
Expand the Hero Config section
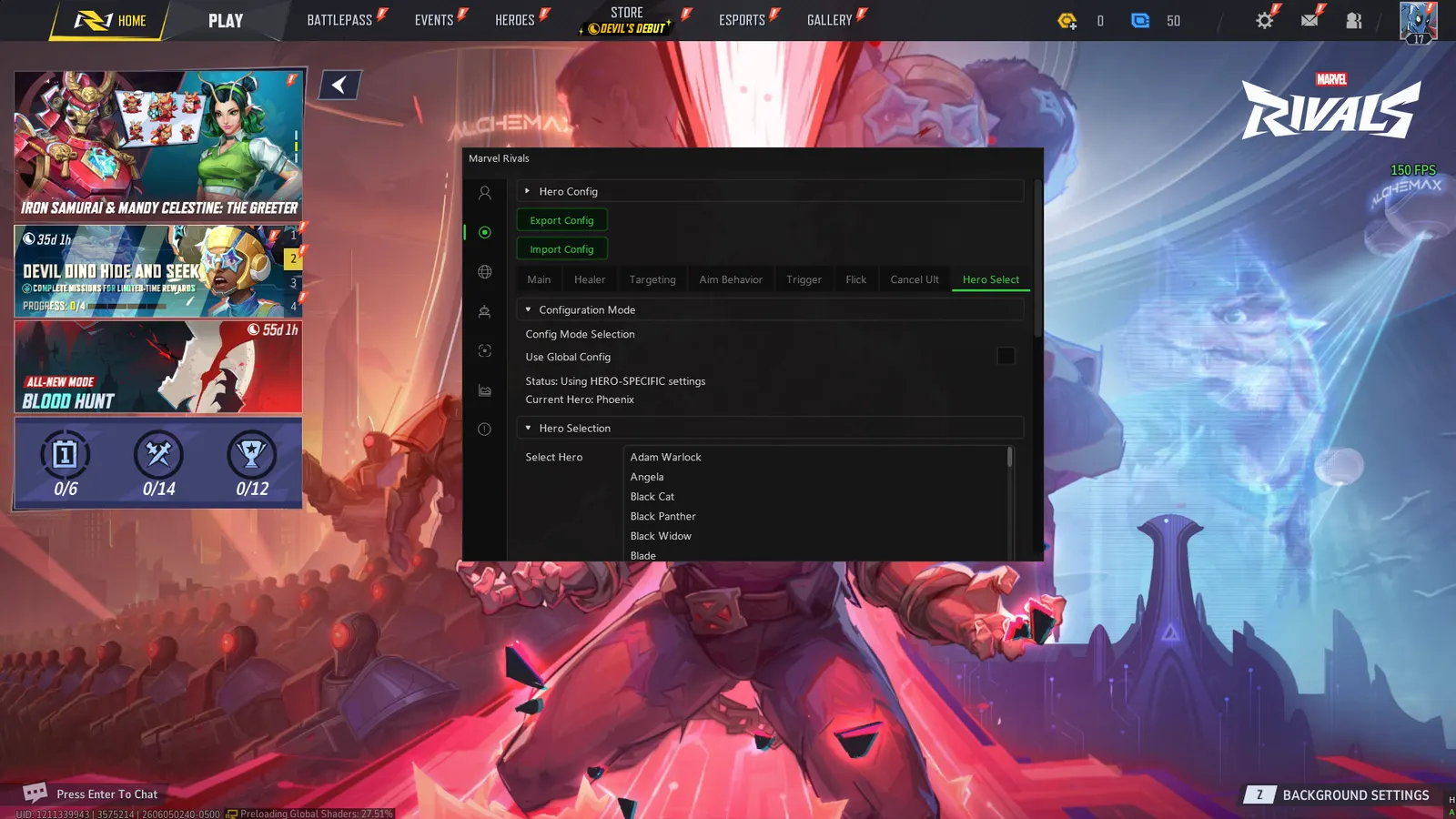(770, 191)
